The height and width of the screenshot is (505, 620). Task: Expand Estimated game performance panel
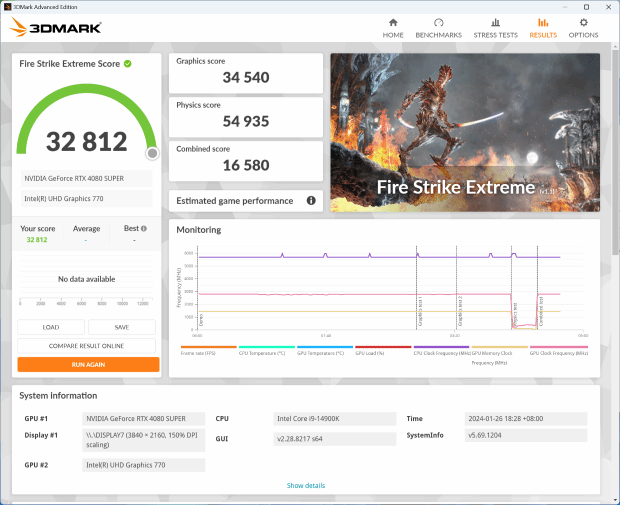246,201
